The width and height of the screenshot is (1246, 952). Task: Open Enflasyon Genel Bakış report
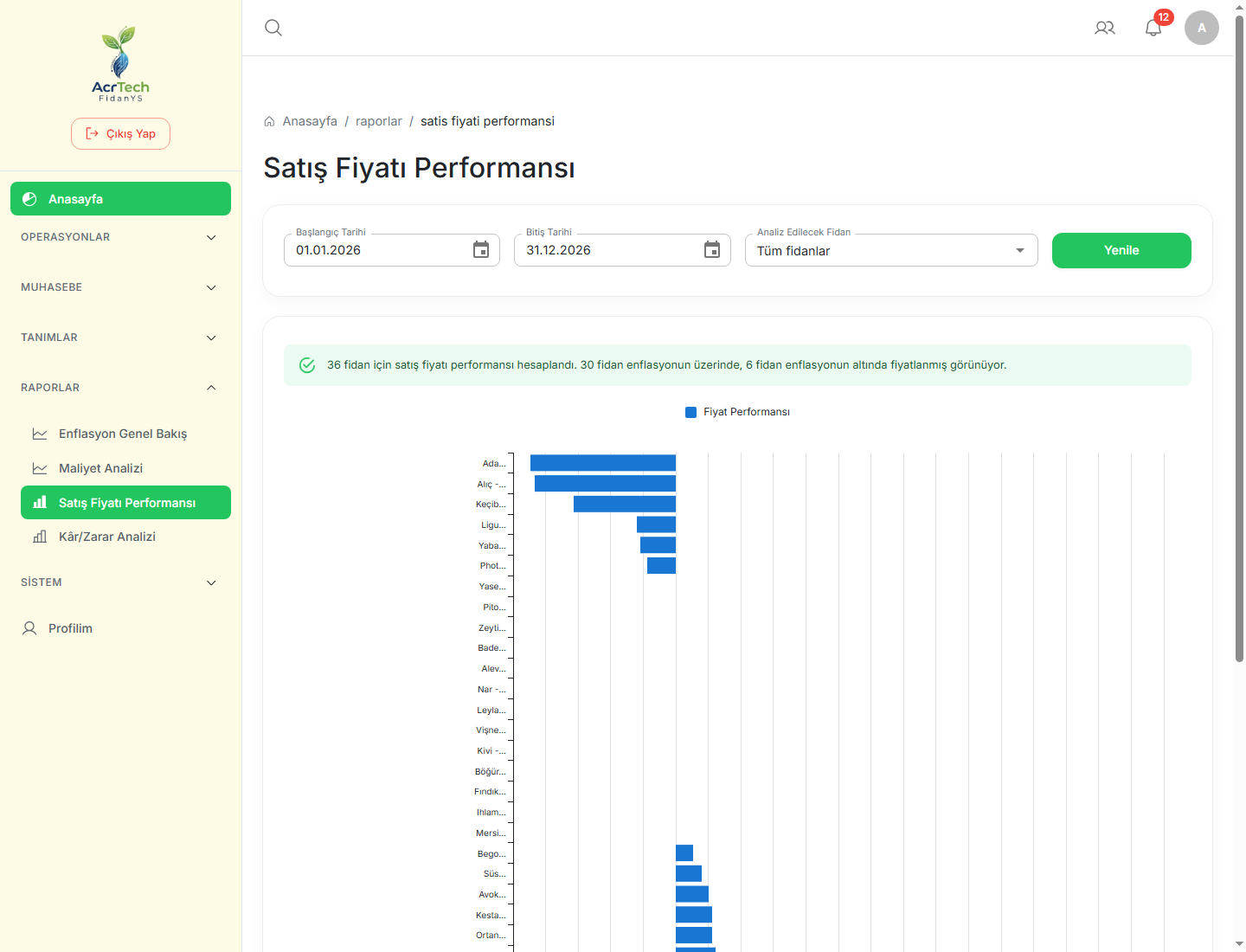125,434
